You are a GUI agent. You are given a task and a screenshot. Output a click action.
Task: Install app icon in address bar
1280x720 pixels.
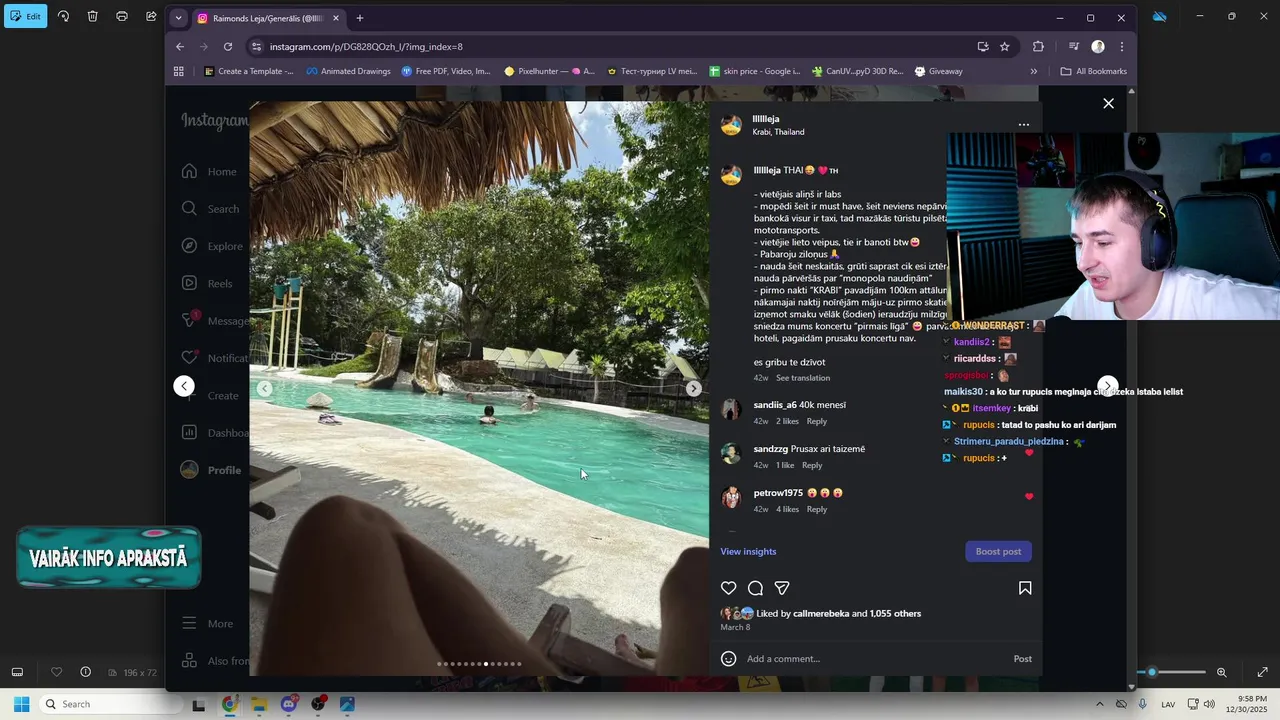point(983,46)
